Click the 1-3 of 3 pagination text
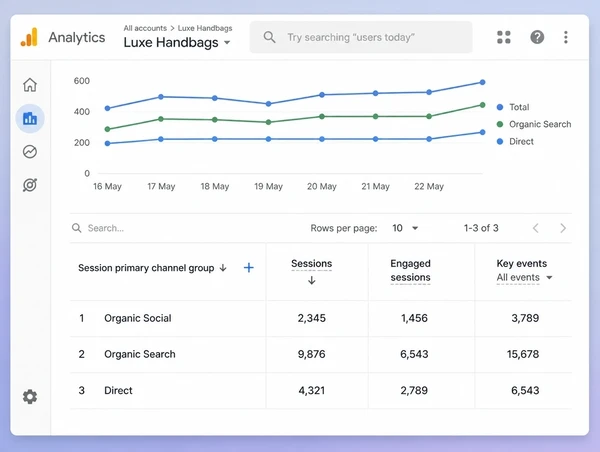Image resolution: width=600 pixels, height=452 pixels. (x=481, y=228)
